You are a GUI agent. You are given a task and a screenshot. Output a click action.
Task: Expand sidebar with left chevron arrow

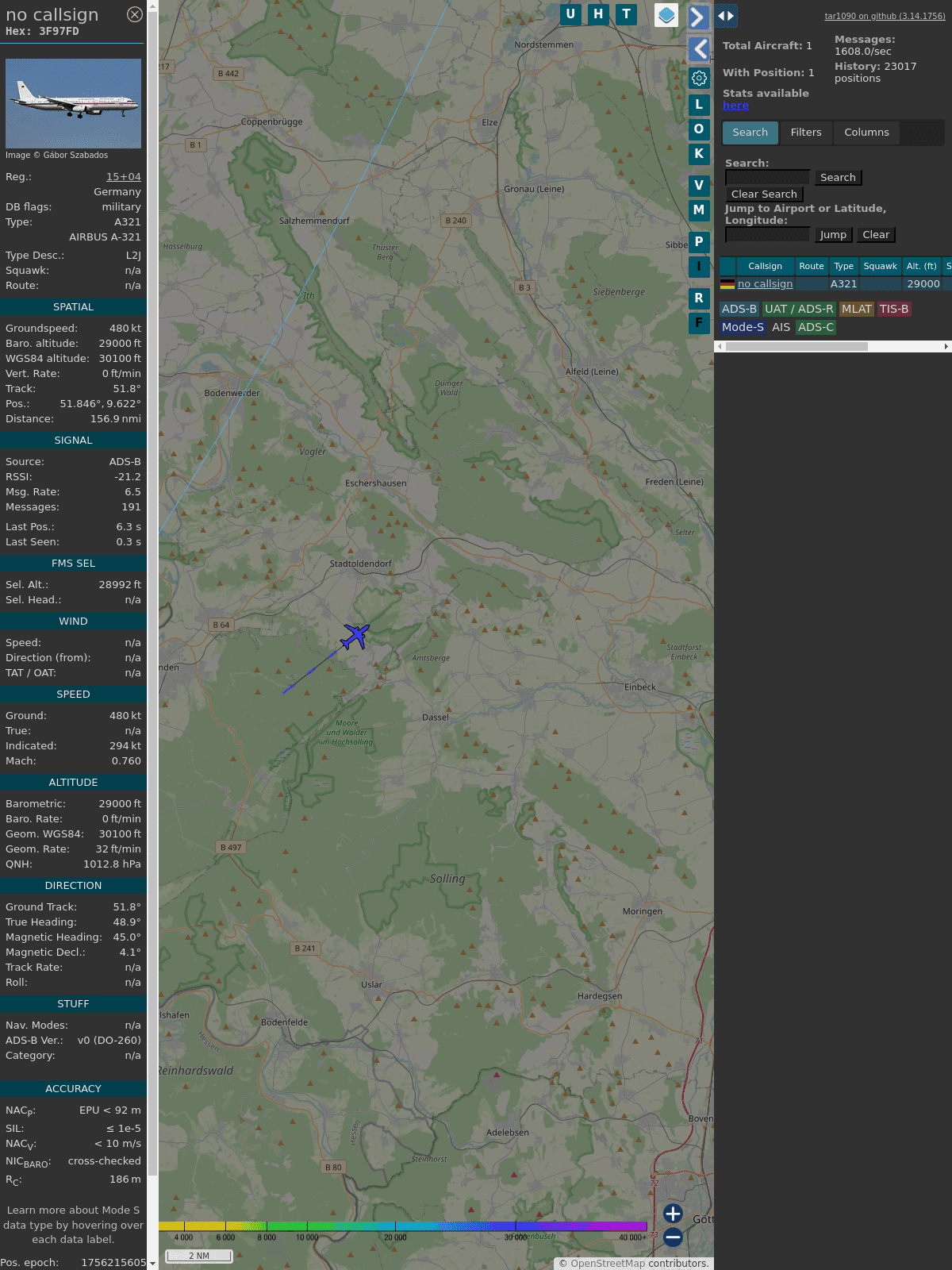(699, 49)
